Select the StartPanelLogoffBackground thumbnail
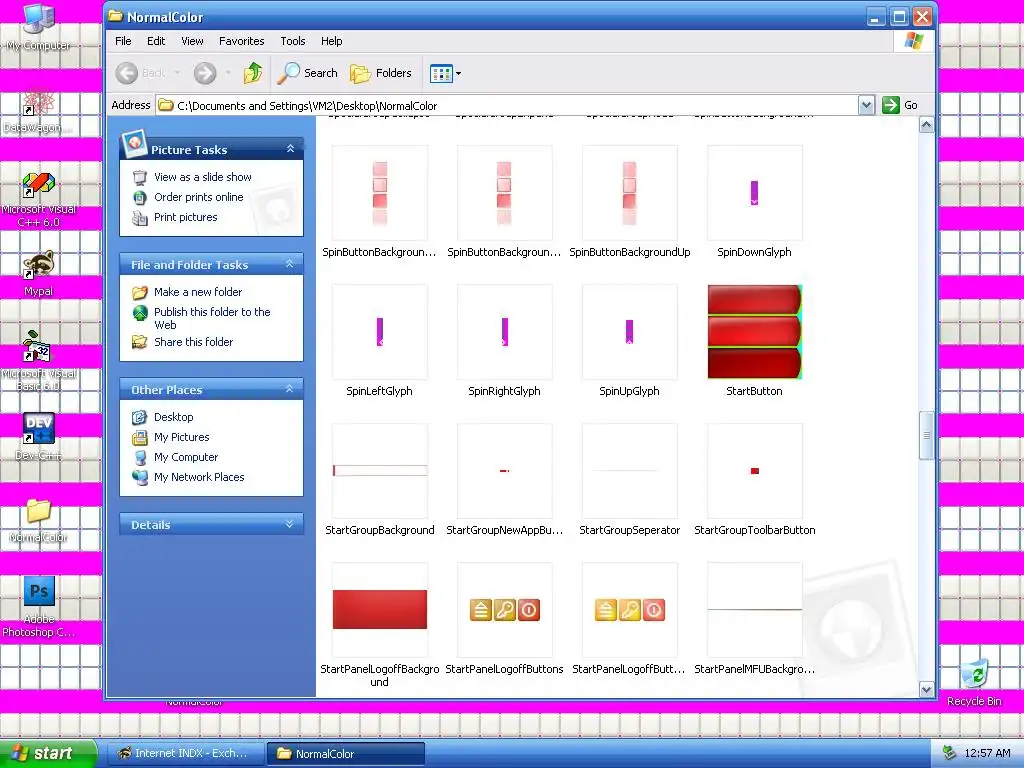 tap(379, 610)
